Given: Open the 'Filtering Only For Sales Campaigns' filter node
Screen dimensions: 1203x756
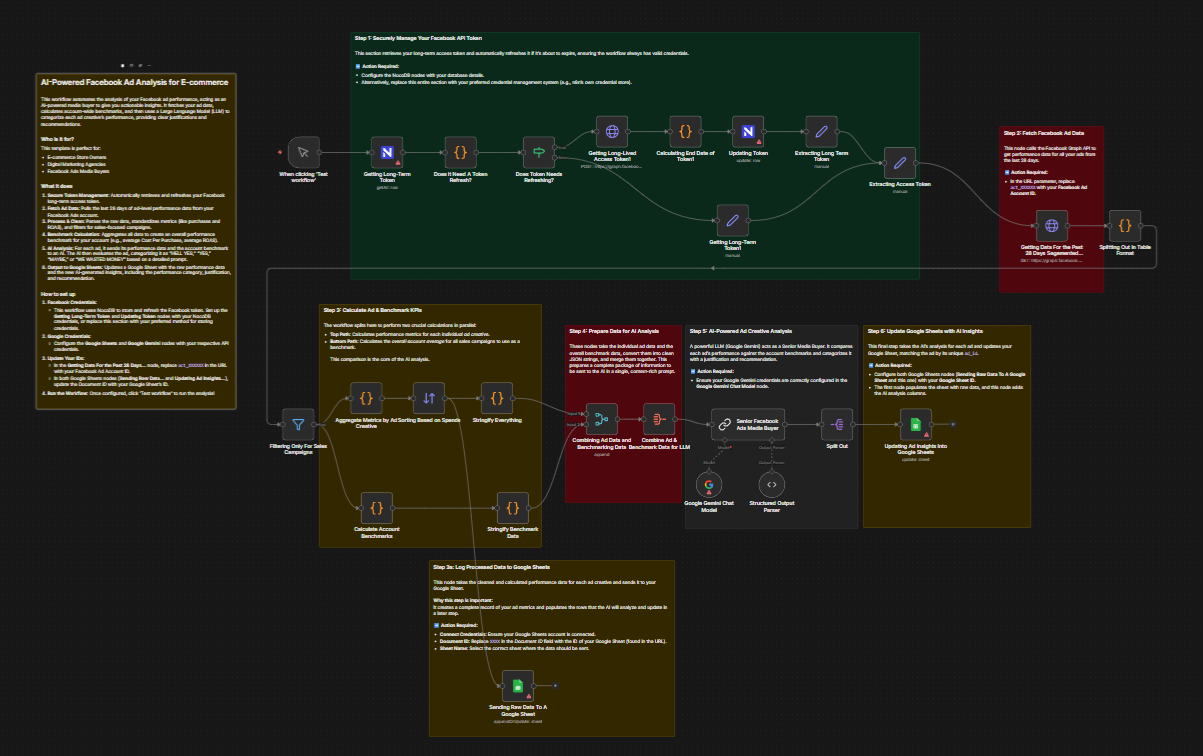Looking at the screenshot, I should (298, 424).
